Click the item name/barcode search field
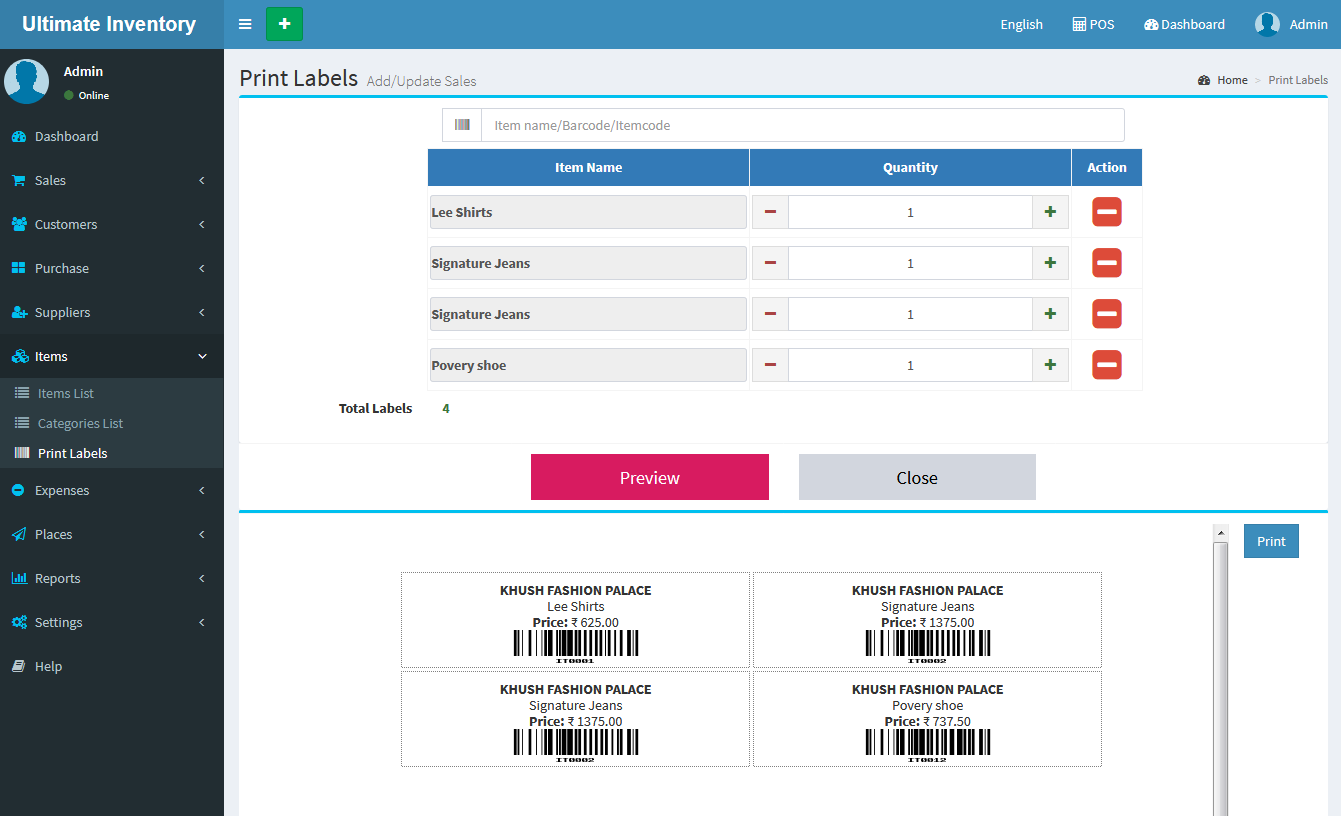This screenshot has width=1341, height=816. pos(802,125)
